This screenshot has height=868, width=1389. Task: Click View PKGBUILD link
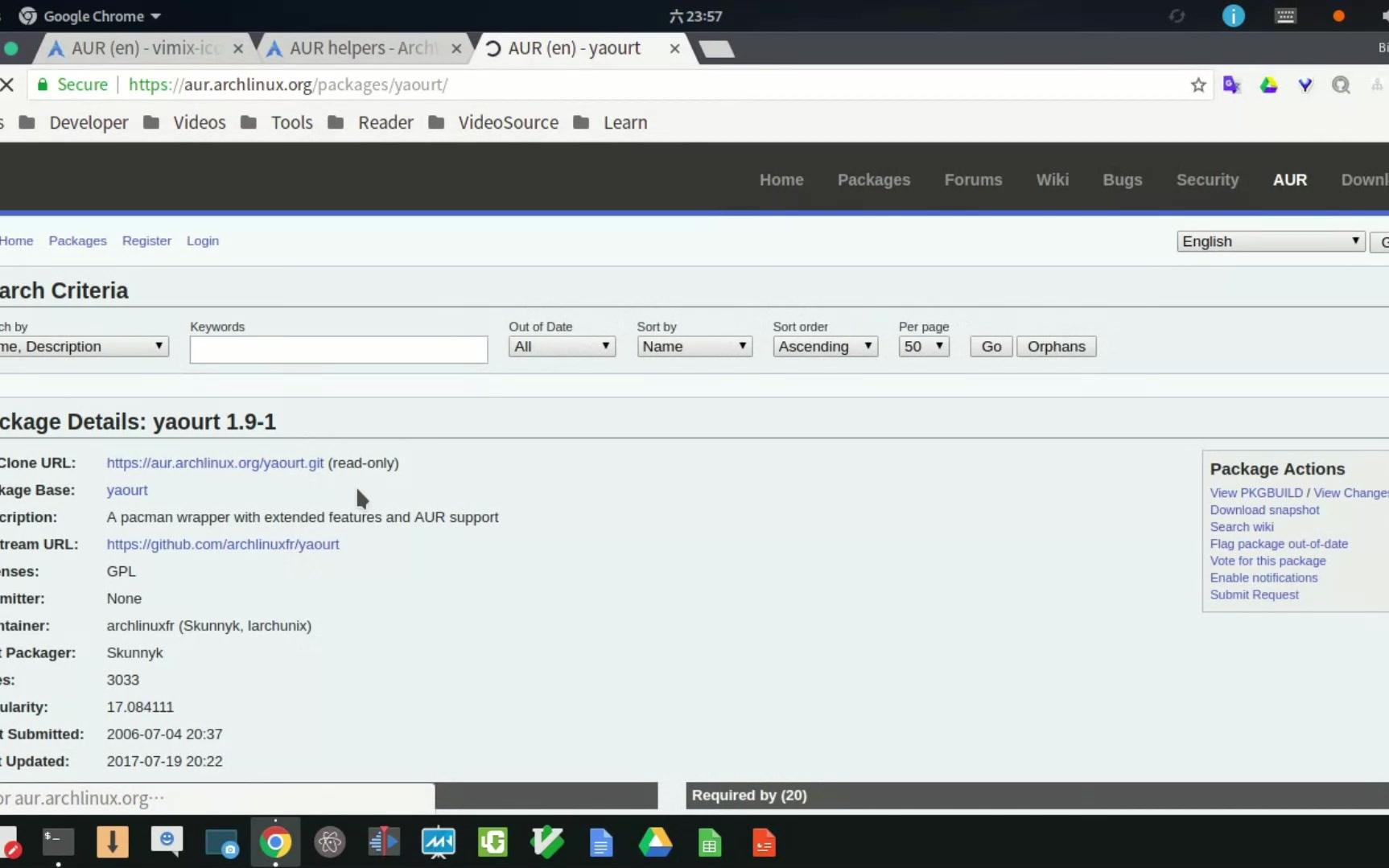tap(1256, 492)
